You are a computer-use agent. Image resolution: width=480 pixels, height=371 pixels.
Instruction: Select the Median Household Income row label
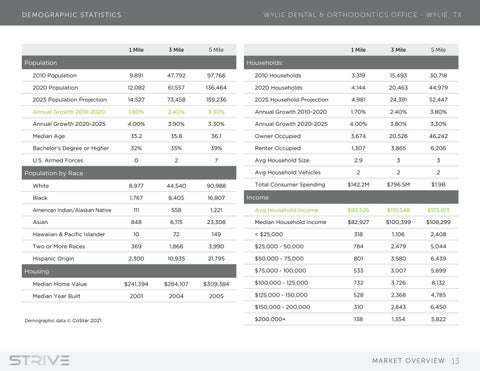[290, 222]
